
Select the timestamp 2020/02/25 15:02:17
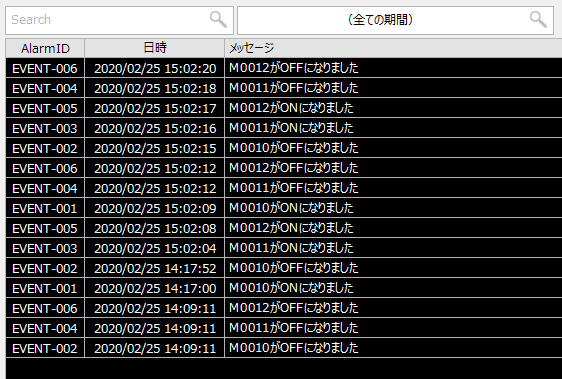(x=155, y=108)
